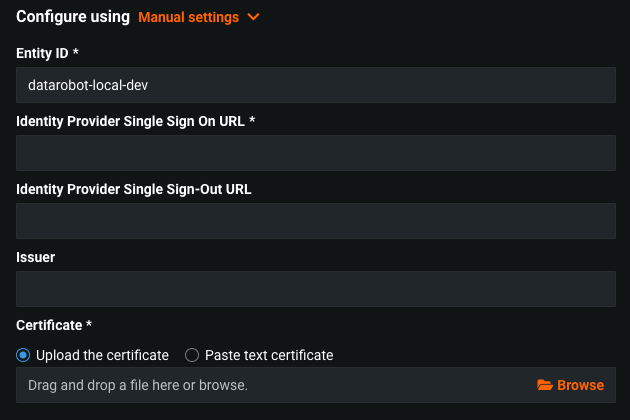Click the Browse link to pick a file
630x420 pixels.
[x=580, y=385]
